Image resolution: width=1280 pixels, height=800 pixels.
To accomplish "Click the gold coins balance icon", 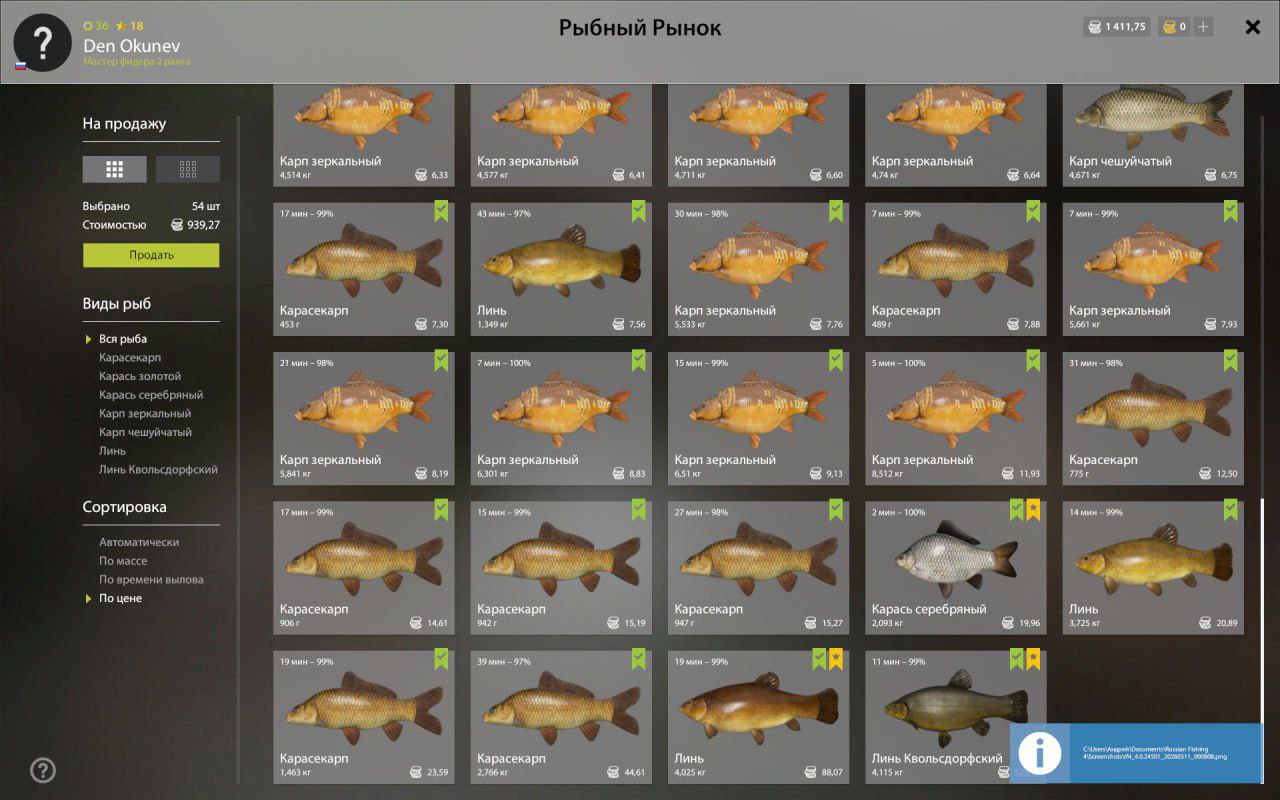I will [1168, 27].
